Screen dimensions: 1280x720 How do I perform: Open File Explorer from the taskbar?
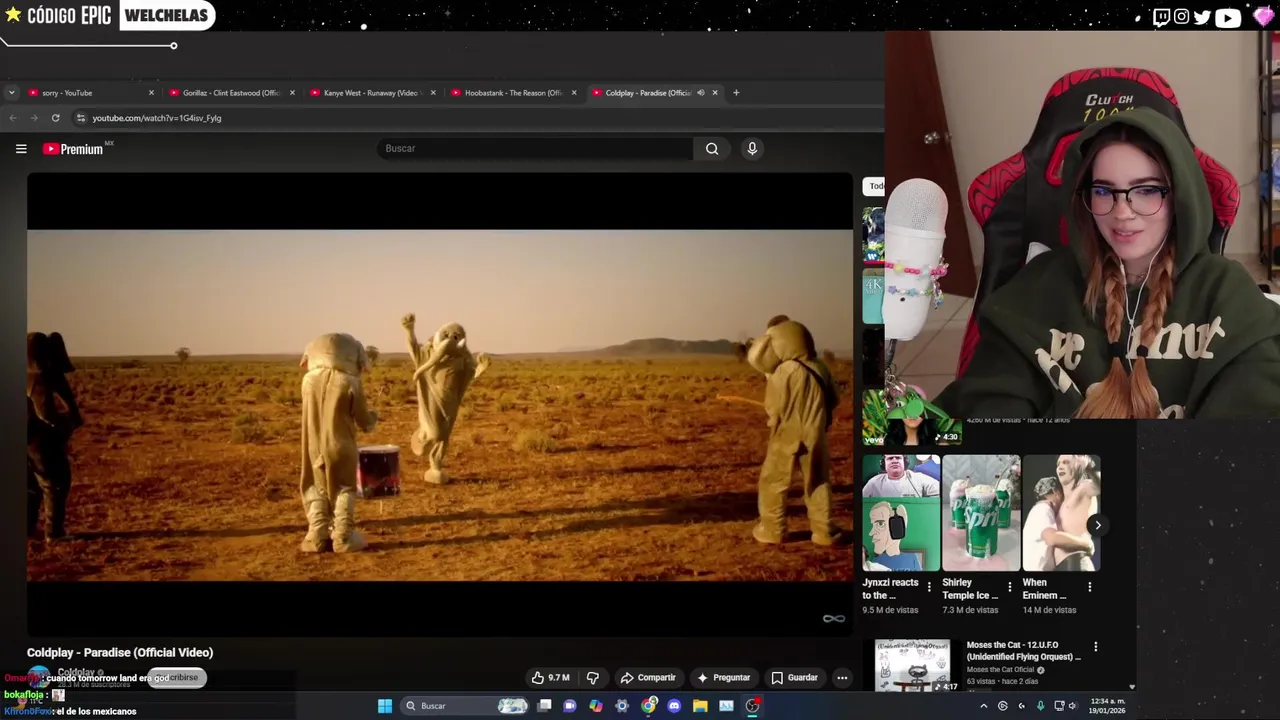[x=700, y=706]
